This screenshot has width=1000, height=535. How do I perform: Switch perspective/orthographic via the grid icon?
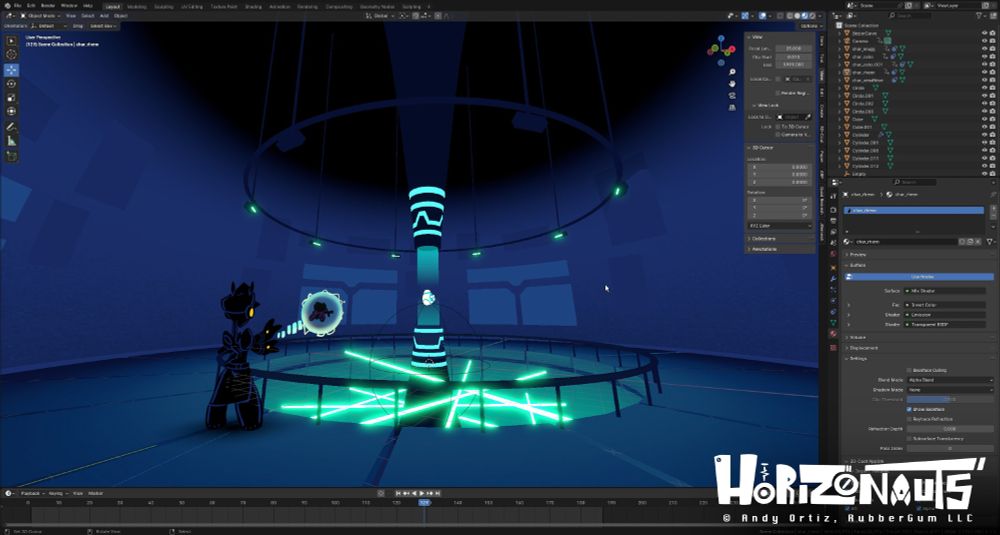(732, 106)
